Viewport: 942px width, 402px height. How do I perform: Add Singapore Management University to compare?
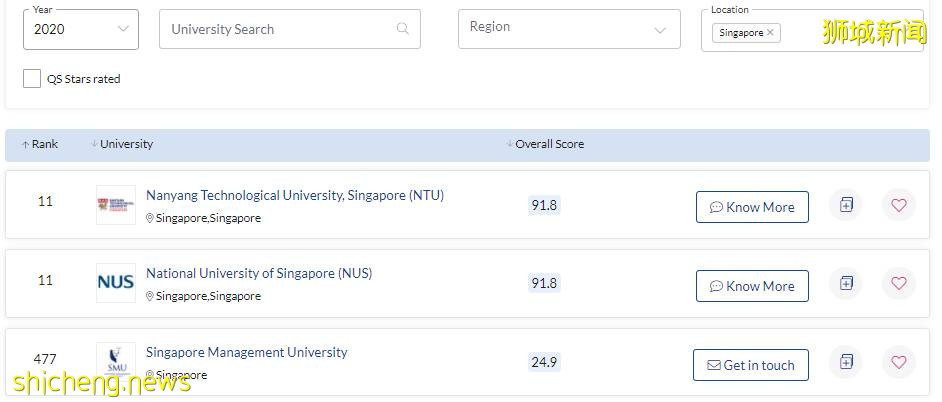click(x=846, y=362)
